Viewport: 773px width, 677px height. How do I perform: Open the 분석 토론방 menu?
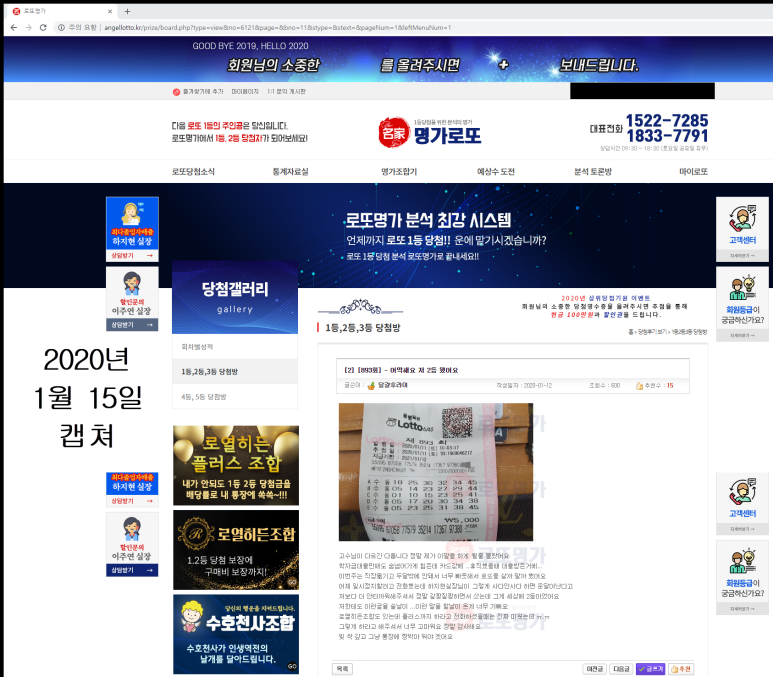[x=593, y=172]
